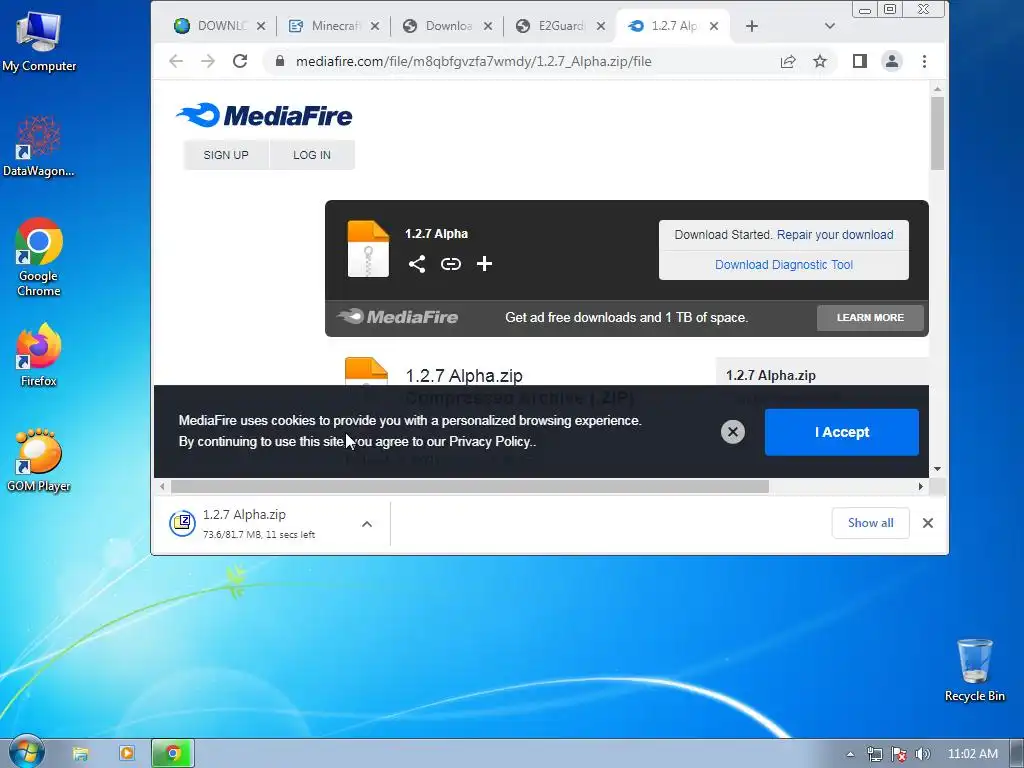
Task: Expand the tab search chevron
Action: (829, 26)
